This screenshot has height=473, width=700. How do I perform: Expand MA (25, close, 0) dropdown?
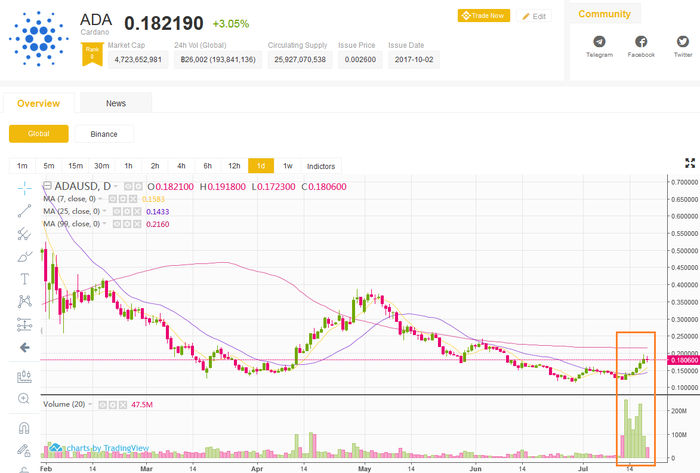104,212
